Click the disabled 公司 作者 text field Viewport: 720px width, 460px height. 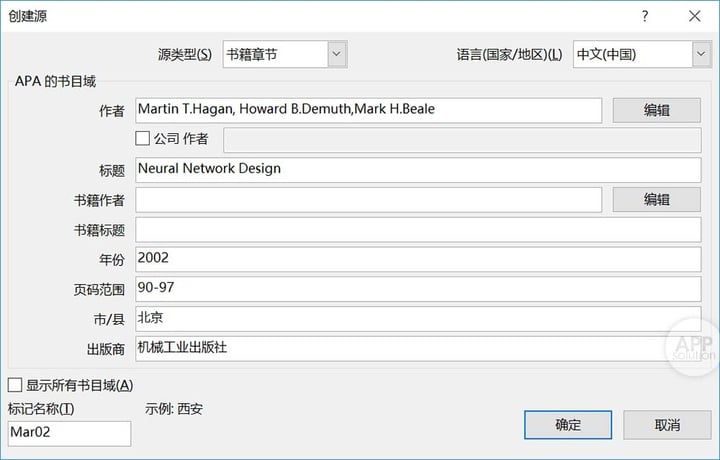pyautogui.click(x=462, y=140)
